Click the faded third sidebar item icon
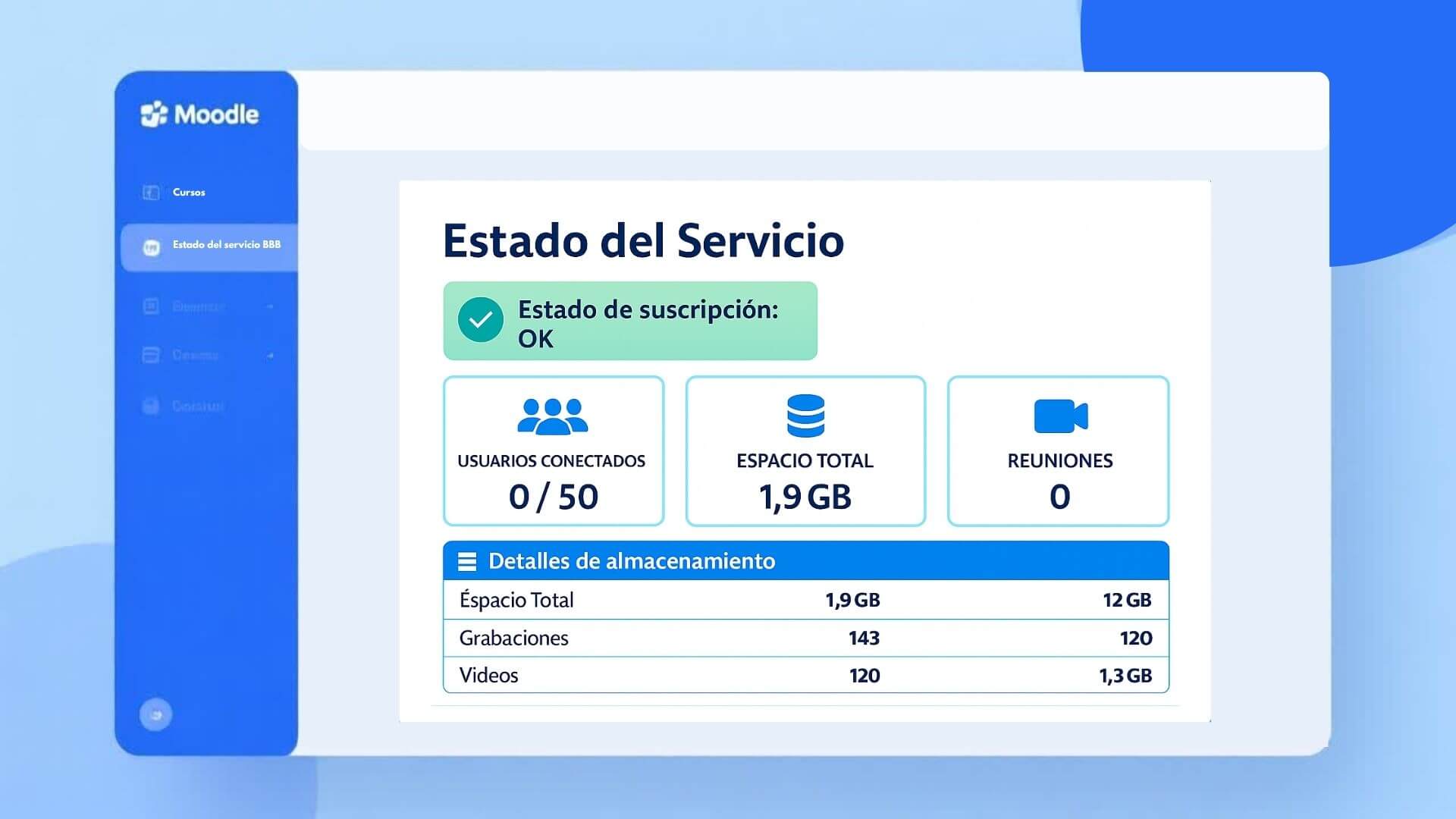 click(151, 306)
